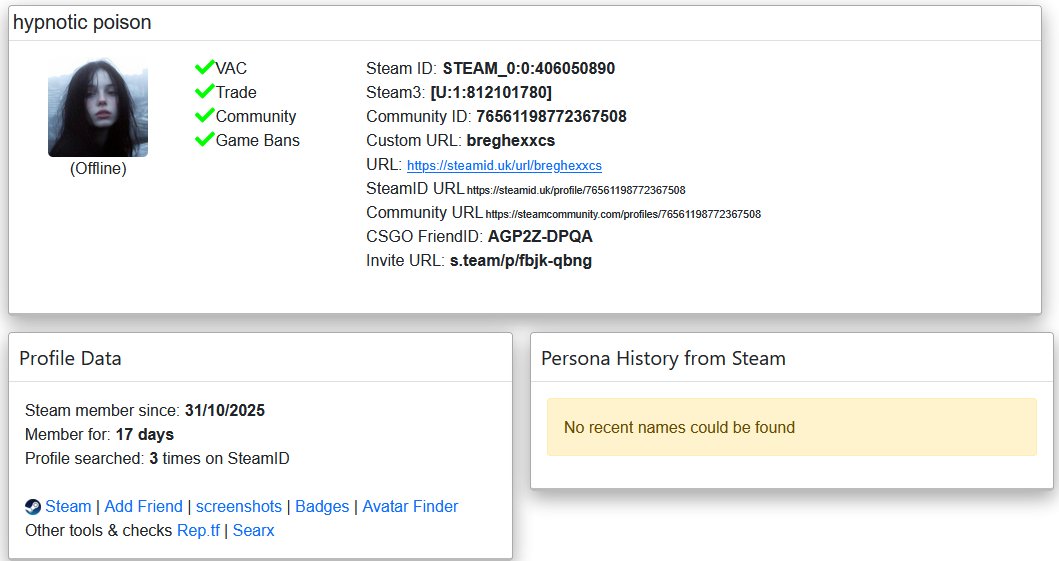Click the No recent names could be found notice
This screenshot has height=561, width=1059.
(x=792, y=427)
